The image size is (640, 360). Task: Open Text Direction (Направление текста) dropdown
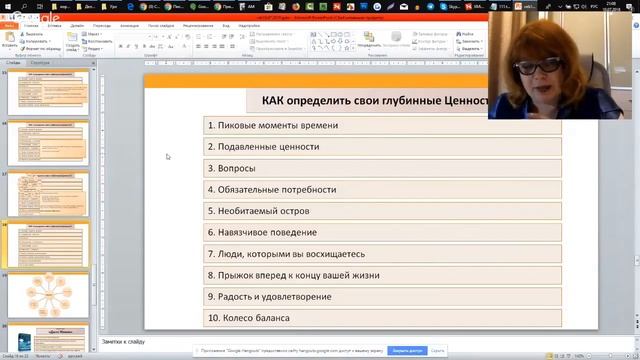point(273,34)
